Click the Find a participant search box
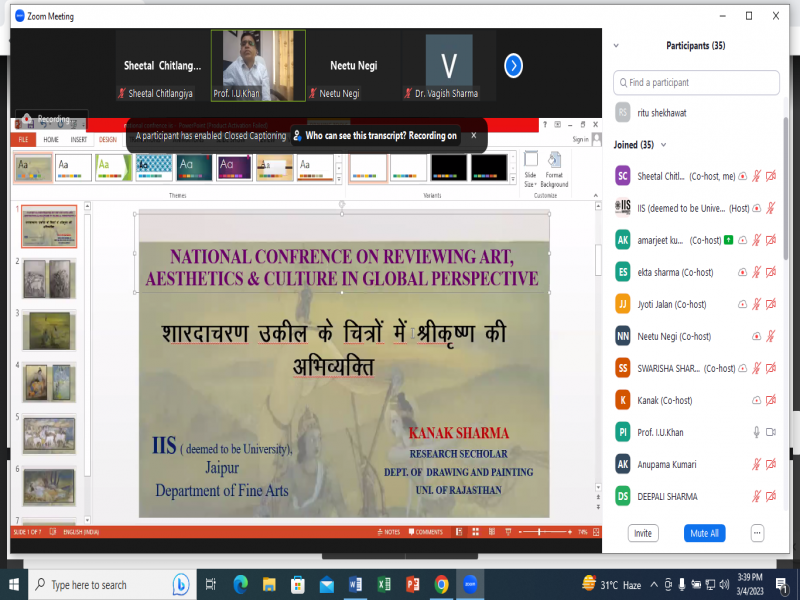 coord(697,82)
